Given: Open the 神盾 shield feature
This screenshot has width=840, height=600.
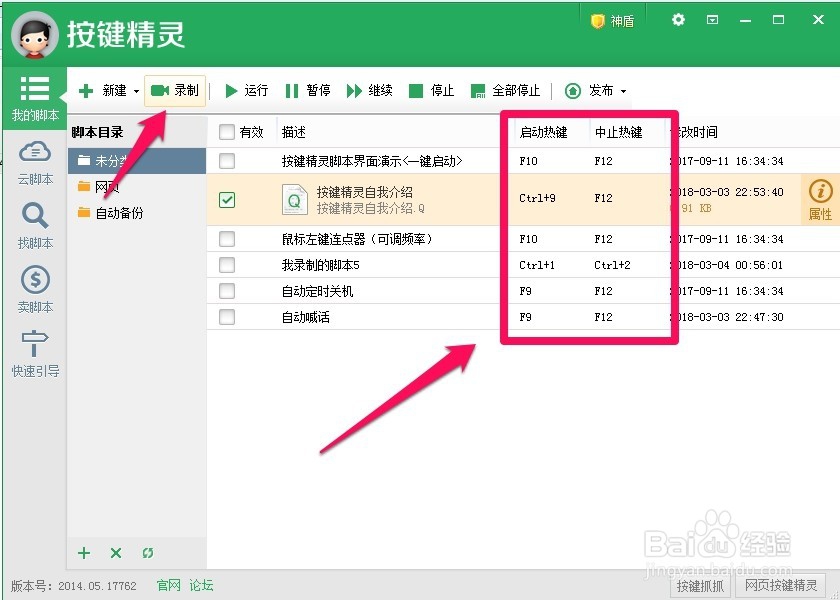Looking at the screenshot, I should (612, 21).
